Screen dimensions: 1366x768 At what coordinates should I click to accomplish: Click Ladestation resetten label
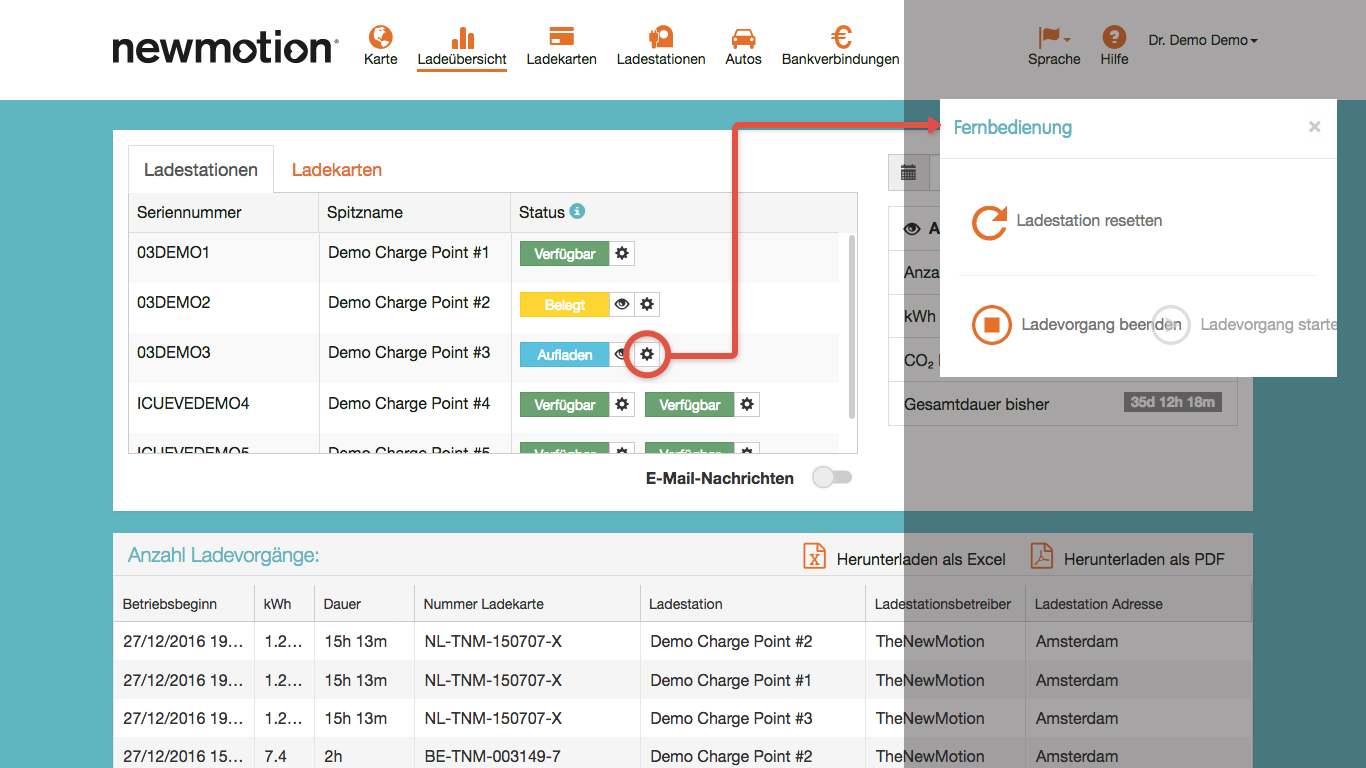[x=1089, y=220]
